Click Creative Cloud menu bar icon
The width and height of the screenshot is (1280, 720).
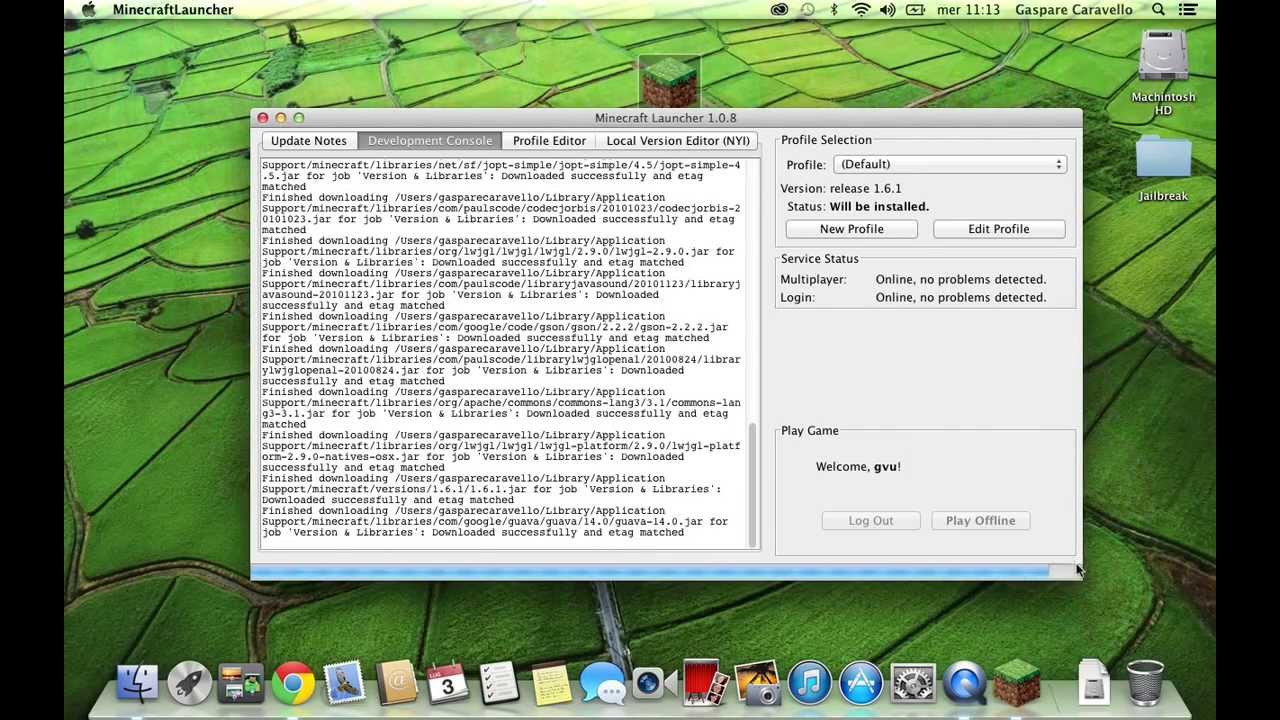(780, 10)
